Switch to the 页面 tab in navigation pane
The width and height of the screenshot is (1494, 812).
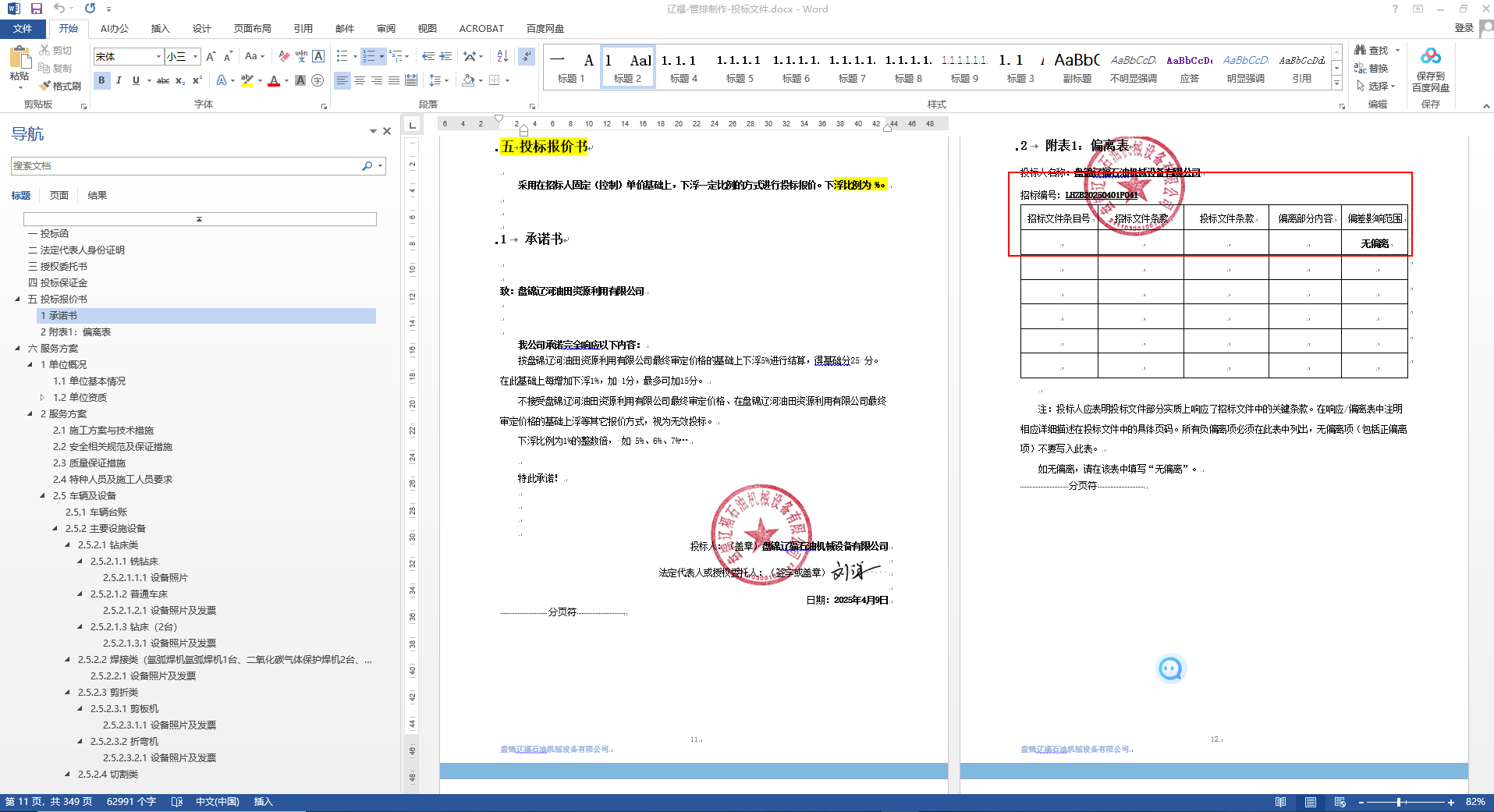pyautogui.click(x=59, y=196)
